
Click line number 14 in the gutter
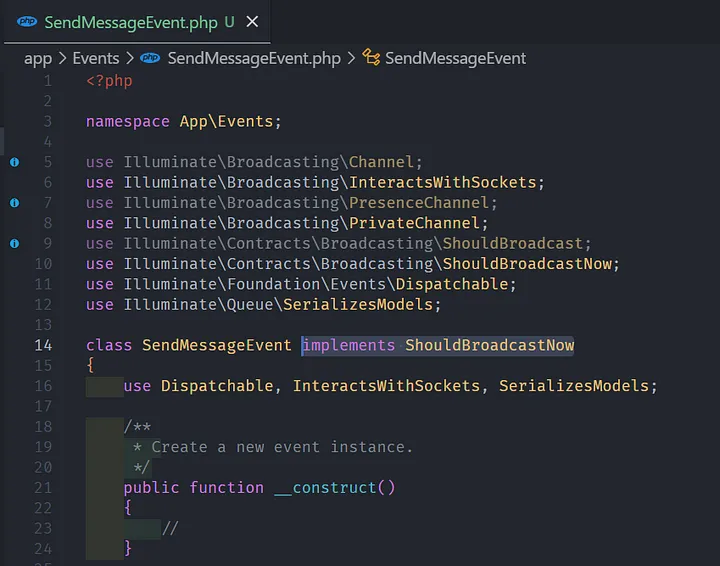(x=43, y=345)
